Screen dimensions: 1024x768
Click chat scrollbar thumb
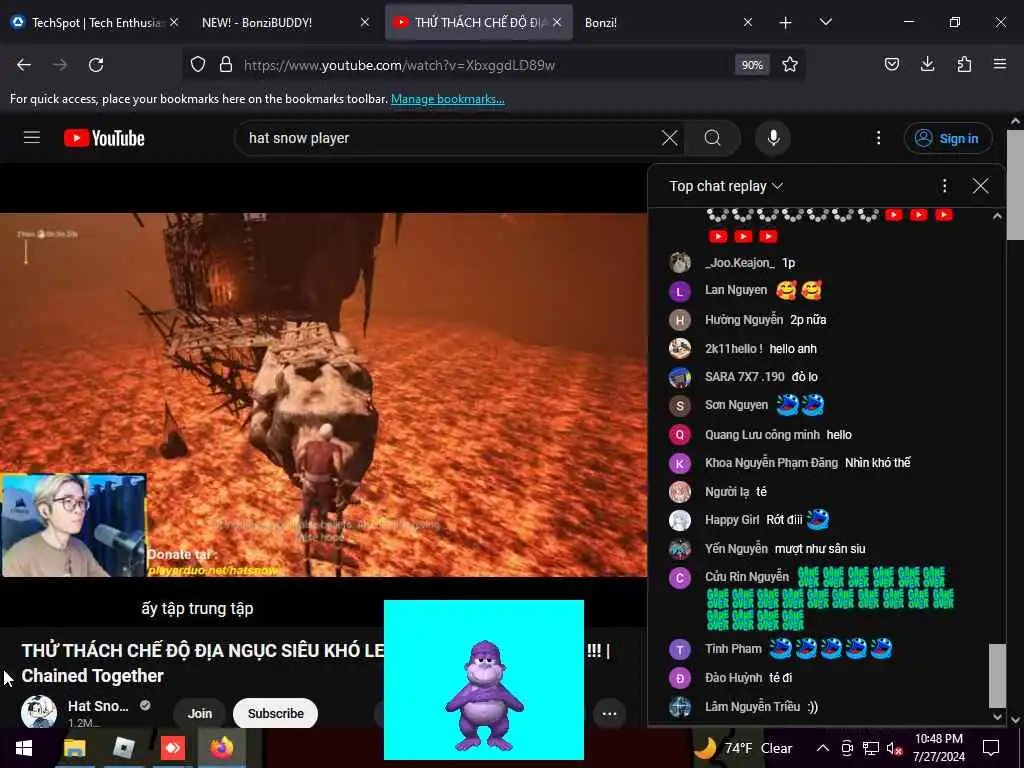point(997,675)
